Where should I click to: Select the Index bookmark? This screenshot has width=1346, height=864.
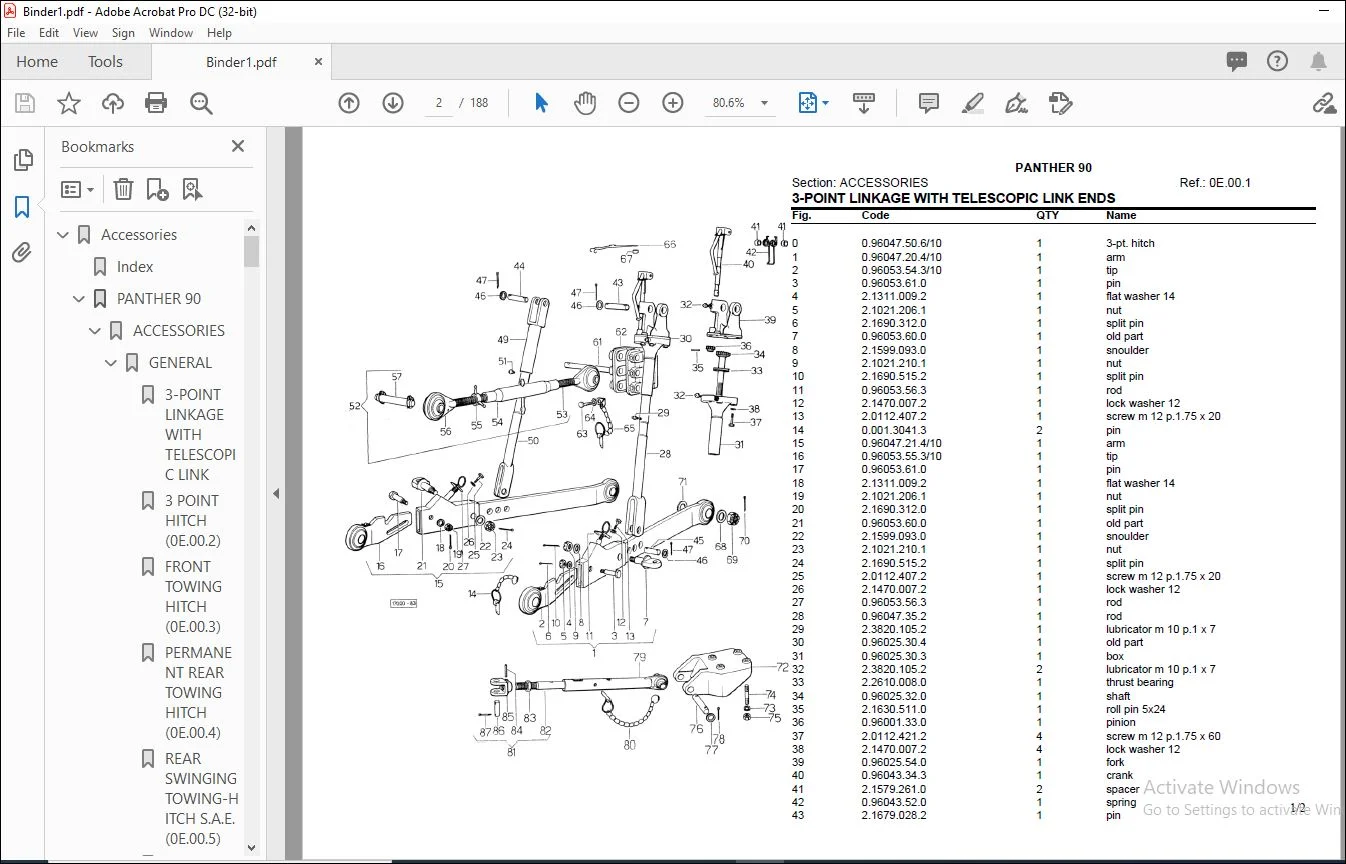tap(135, 267)
